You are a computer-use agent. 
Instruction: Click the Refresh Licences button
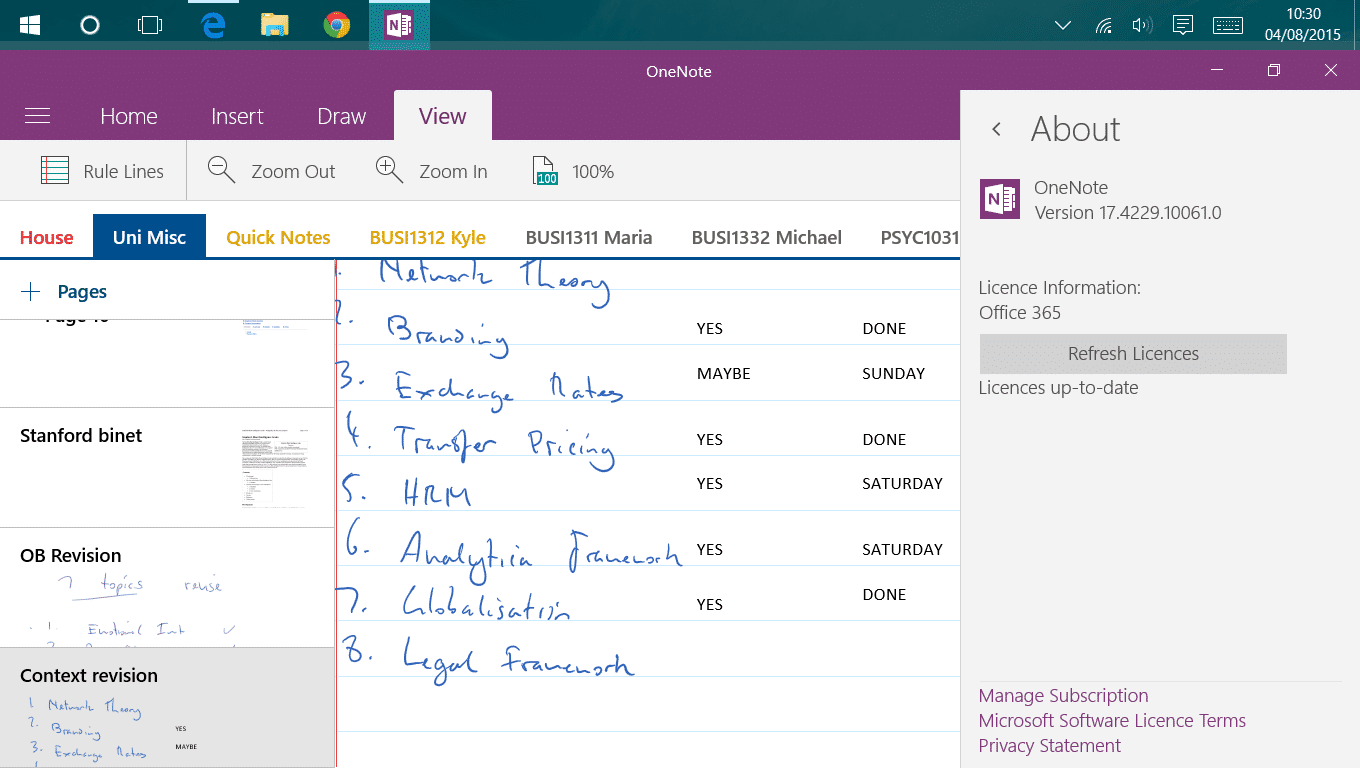click(1133, 354)
